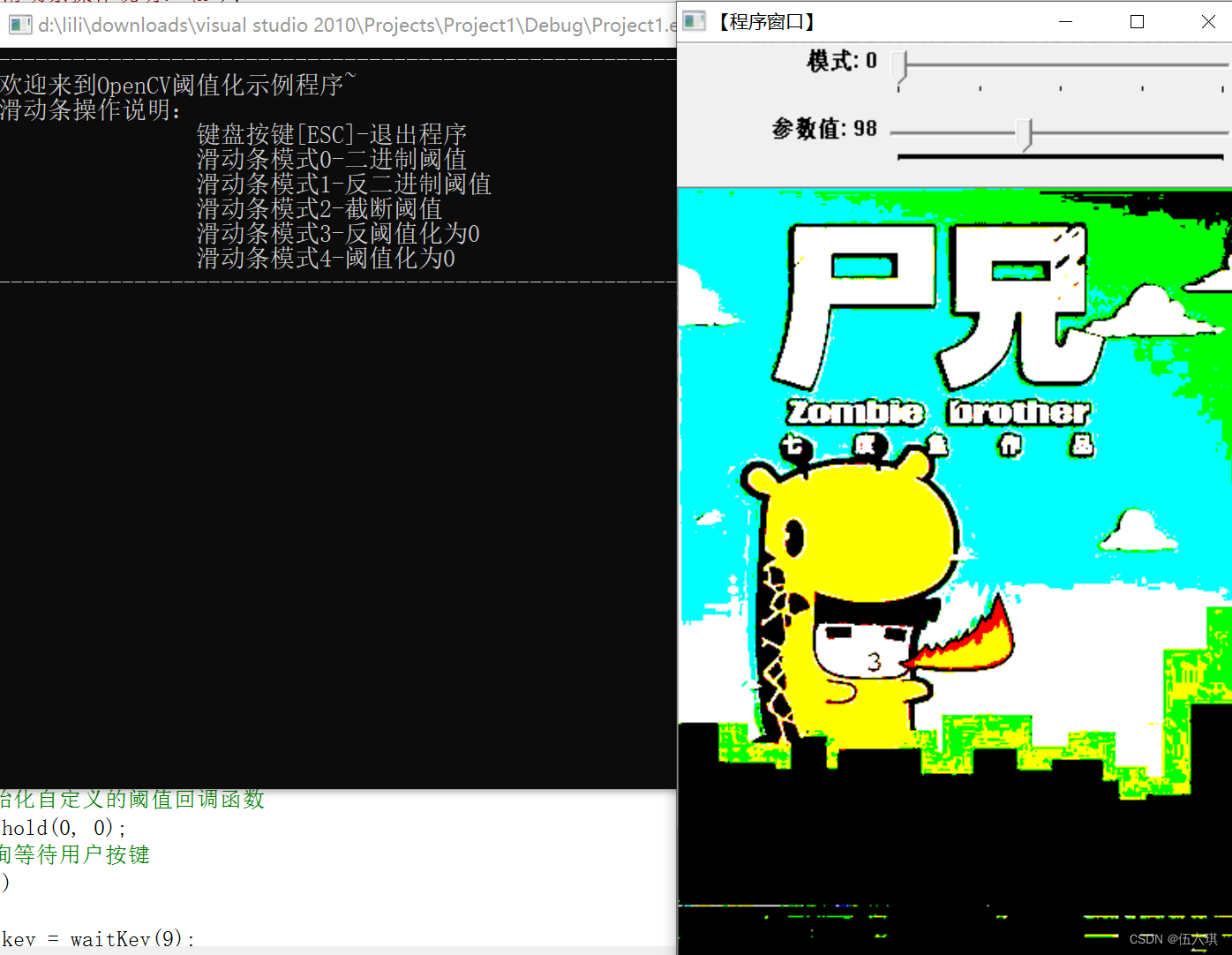Click the line 滑动条模式2-截断阈值

[319, 208]
